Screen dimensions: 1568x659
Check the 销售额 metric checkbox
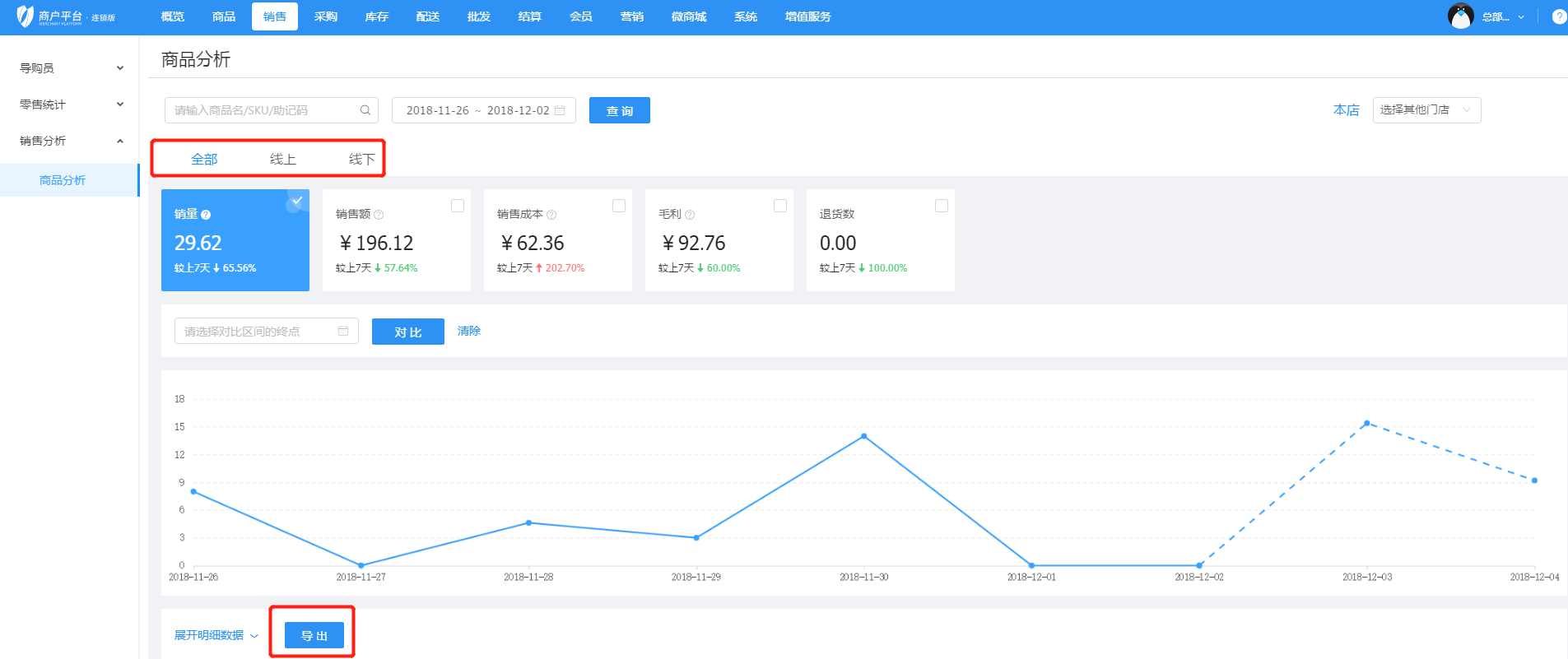(458, 206)
